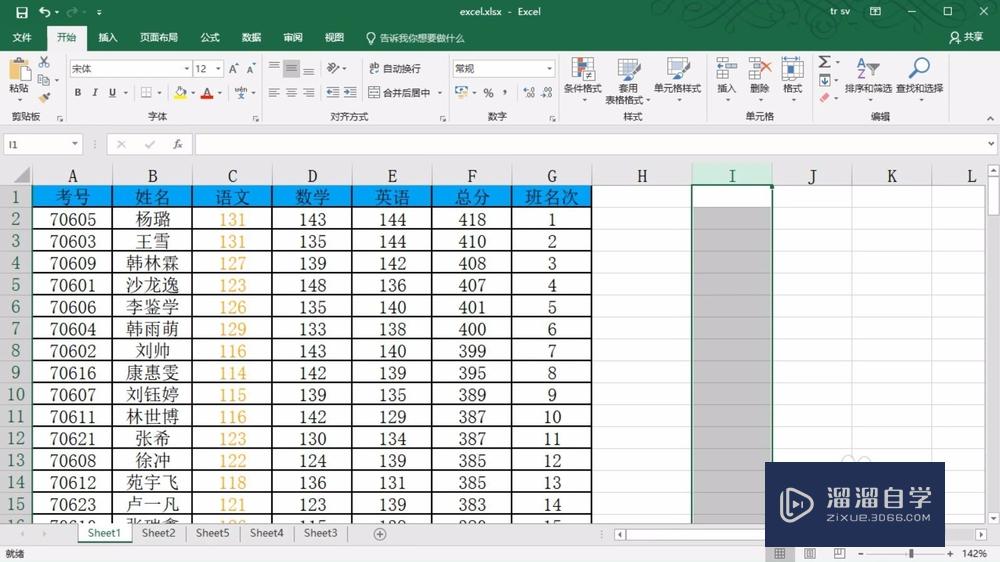1000x562 pixels.
Task: Collapse the ribbon with chevron
Action: [x=990, y=119]
